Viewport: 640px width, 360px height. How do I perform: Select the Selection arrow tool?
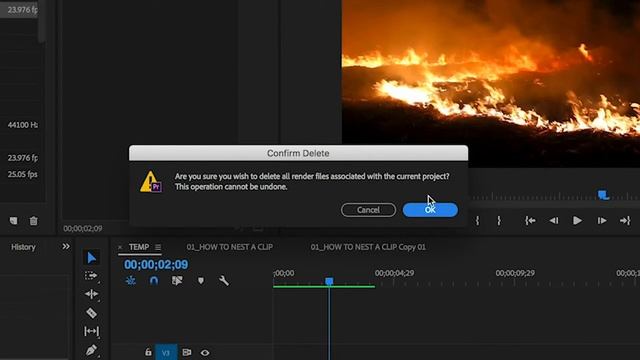pyautogui.click(x=91, y=258)
